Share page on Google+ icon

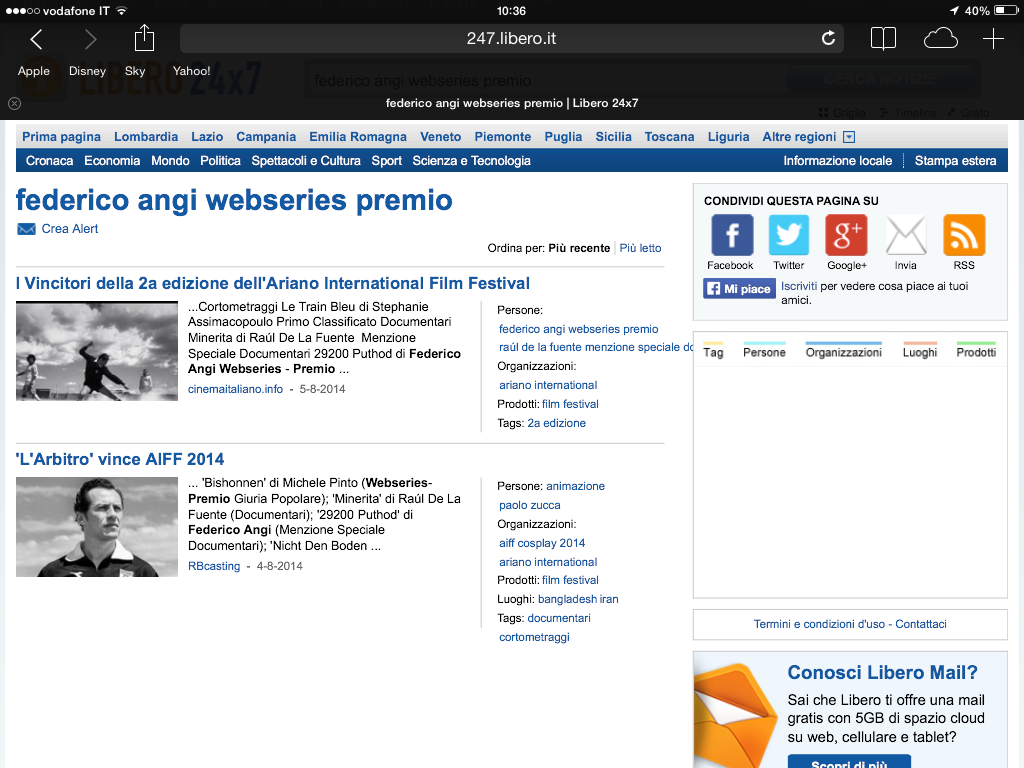[846, 236]
